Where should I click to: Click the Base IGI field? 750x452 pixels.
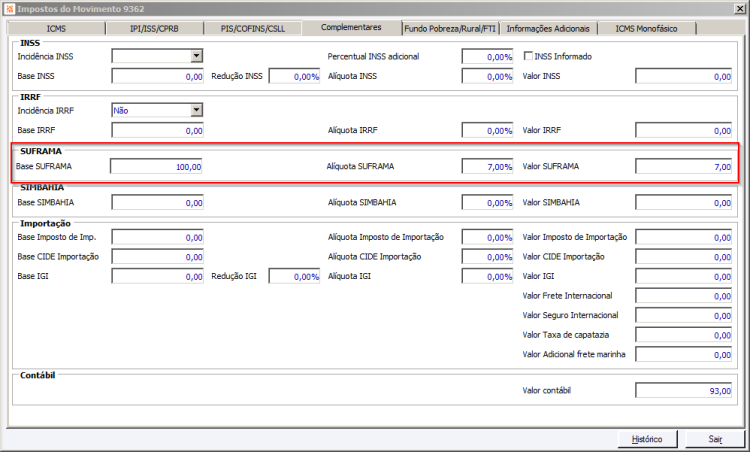[x=157, y=276]
